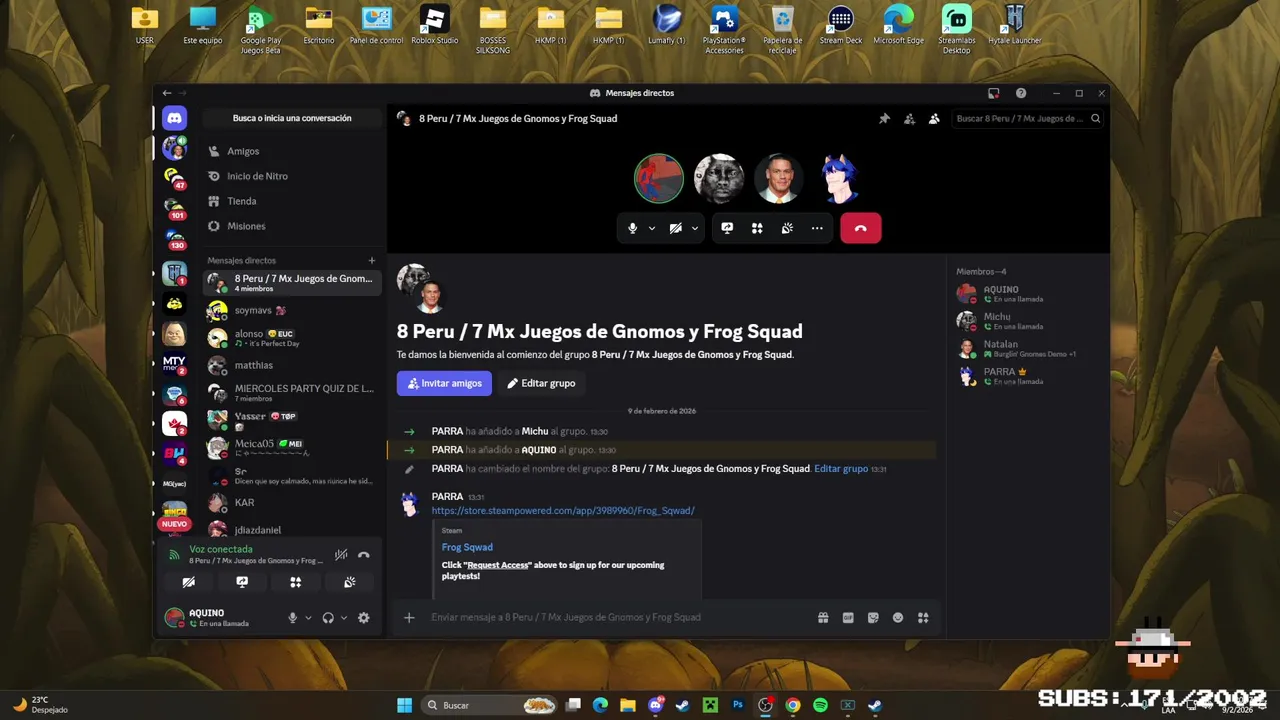The image size is (1280, 720).
Task: Open the Frog Sqwad embed title link
Action: (467, 547)
